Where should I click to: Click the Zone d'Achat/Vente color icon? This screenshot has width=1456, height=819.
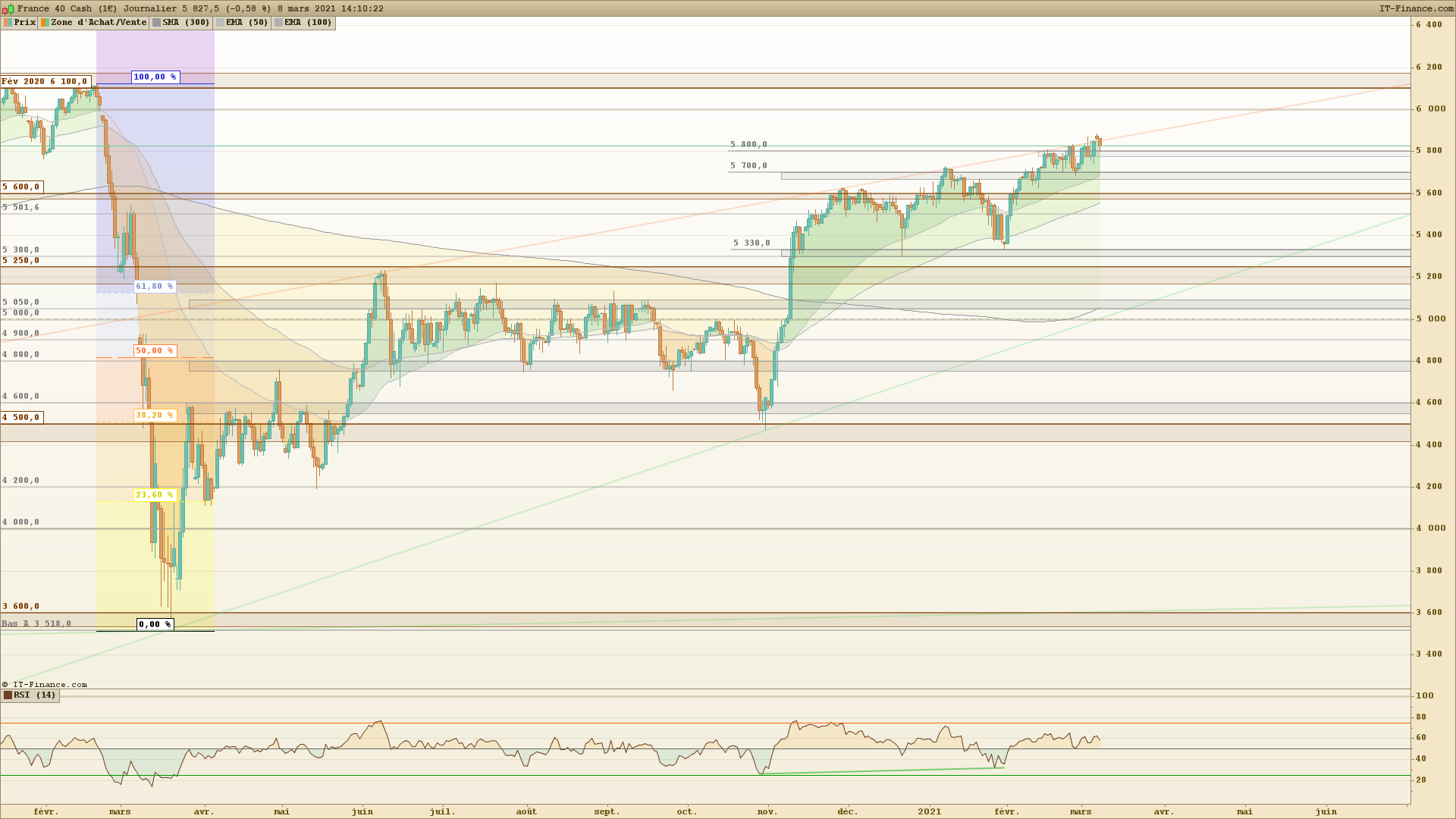pyautogui.click(x=45, y=23)
